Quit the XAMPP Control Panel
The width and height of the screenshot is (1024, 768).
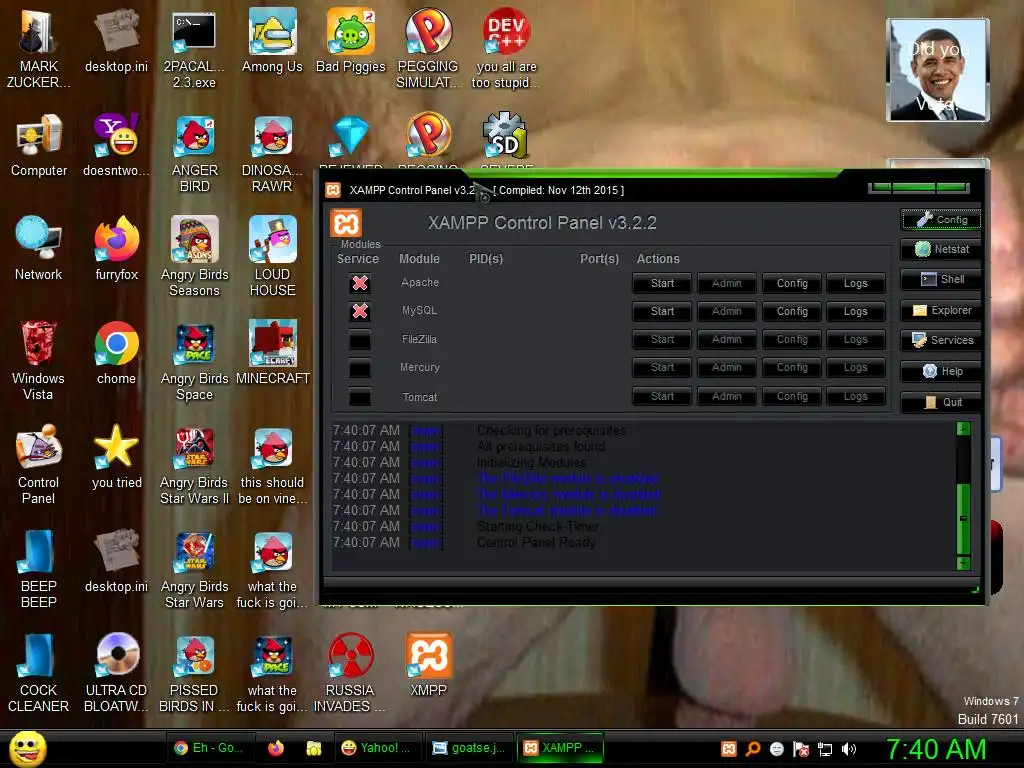(x=941, y=402)
